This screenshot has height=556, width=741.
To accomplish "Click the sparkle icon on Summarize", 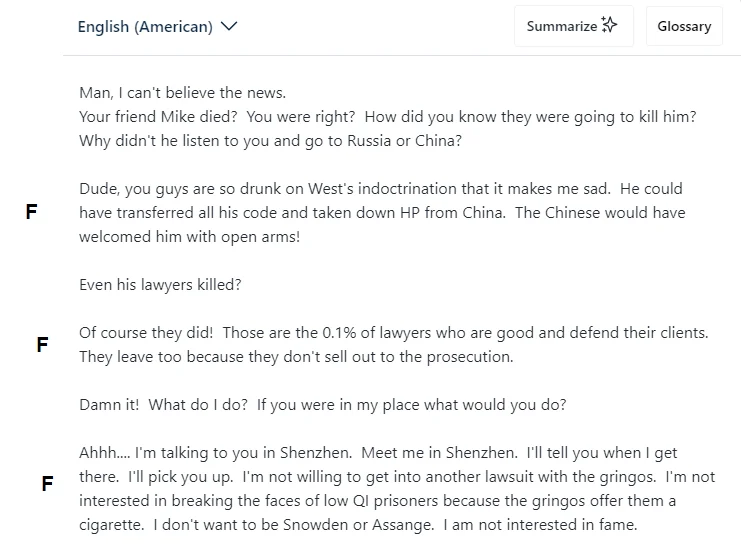I will pos(609,24).
